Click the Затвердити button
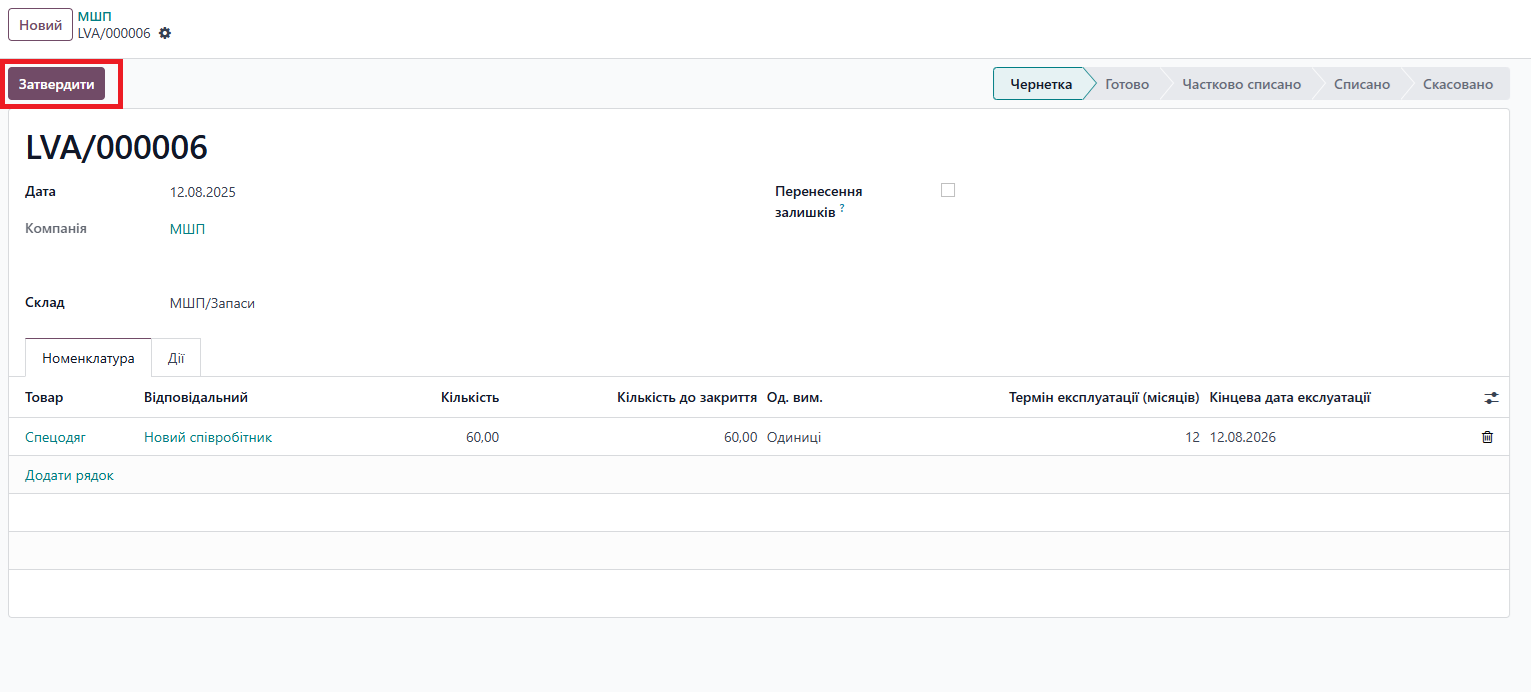Screen dimensions: 1531x692 click(x=56, y=85)
